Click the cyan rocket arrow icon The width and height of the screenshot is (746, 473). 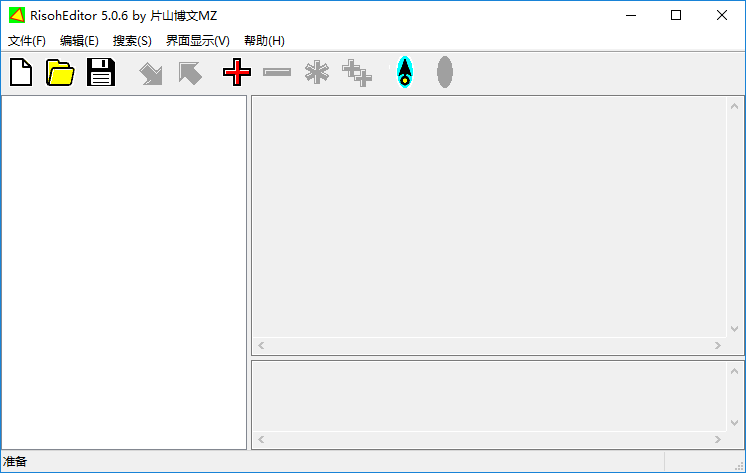click(x=405, y=72)
